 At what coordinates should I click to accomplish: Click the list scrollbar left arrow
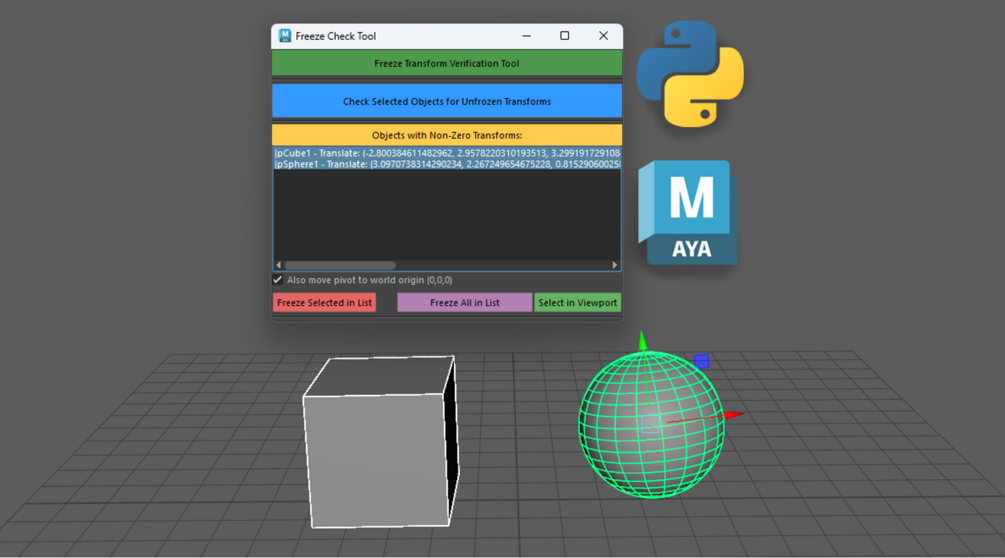(278, 265)
